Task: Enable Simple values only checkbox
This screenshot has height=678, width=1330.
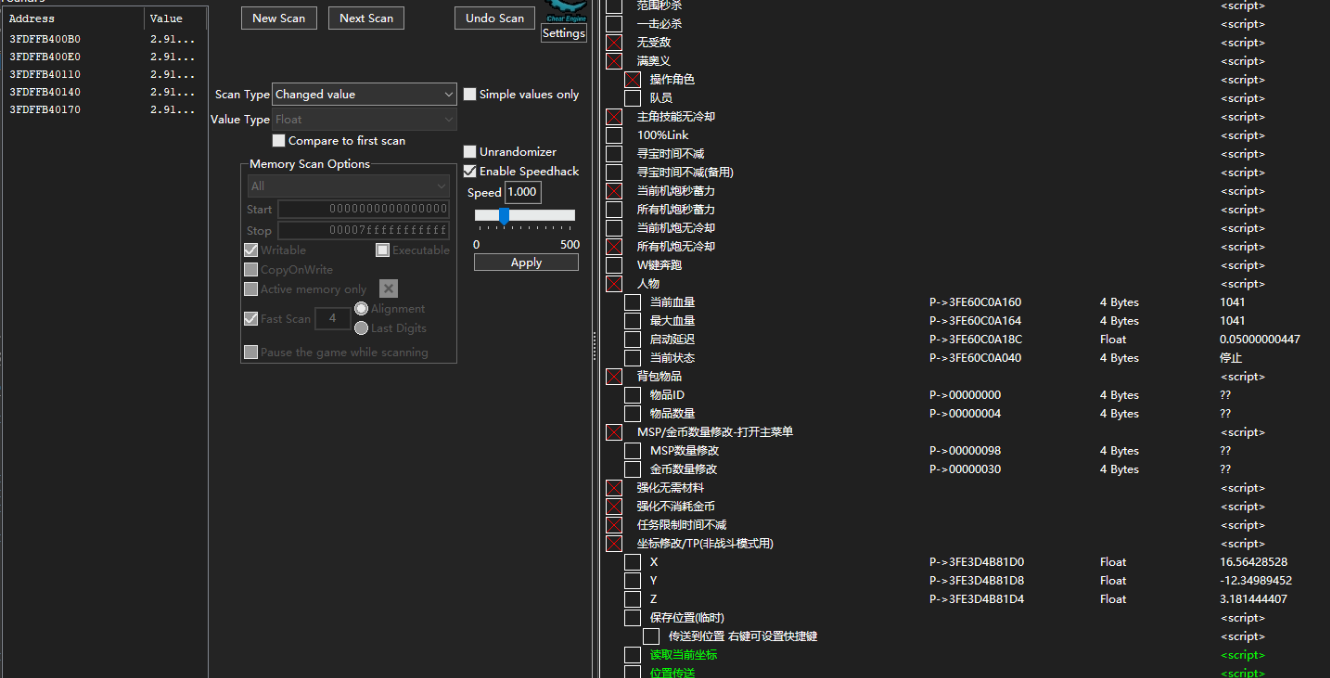Action: tap(470, 94)
